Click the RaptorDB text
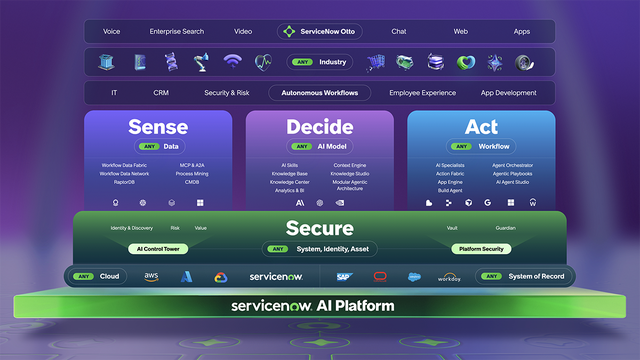640x360 pixels. coord(124,182)
